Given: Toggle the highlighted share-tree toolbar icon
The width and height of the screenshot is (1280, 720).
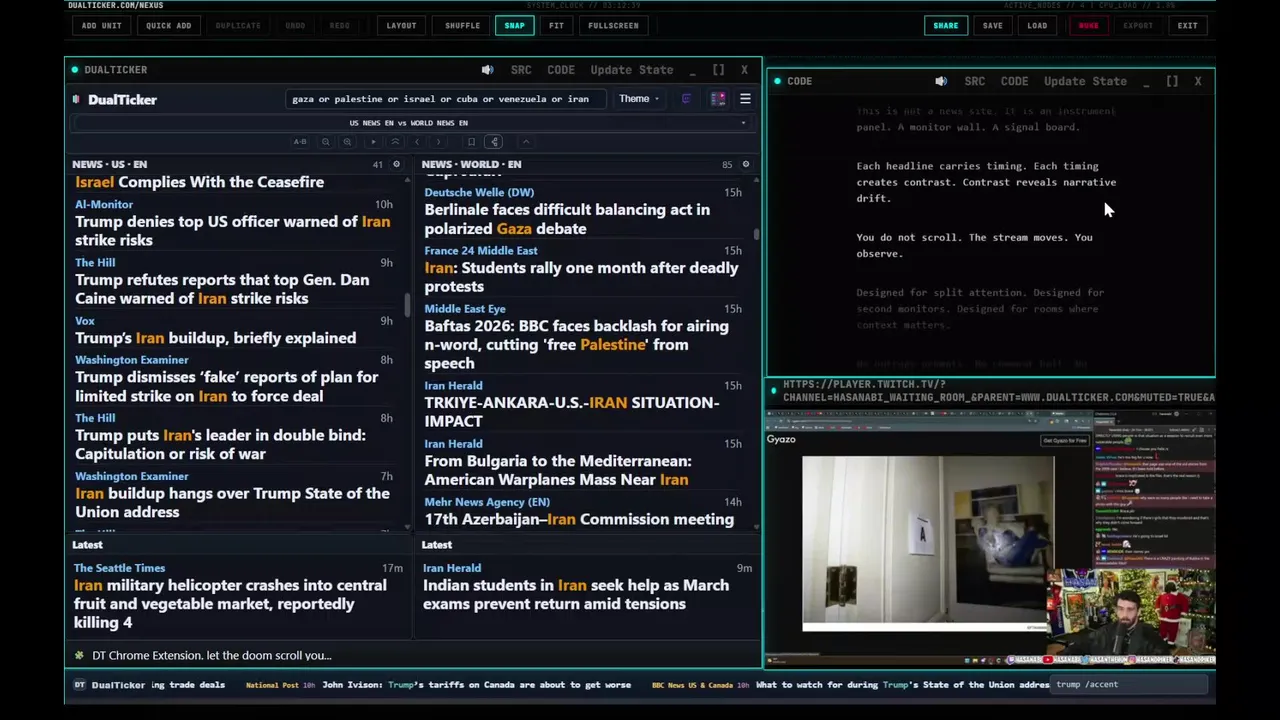Looking at the screenshot, I should 494,142.
